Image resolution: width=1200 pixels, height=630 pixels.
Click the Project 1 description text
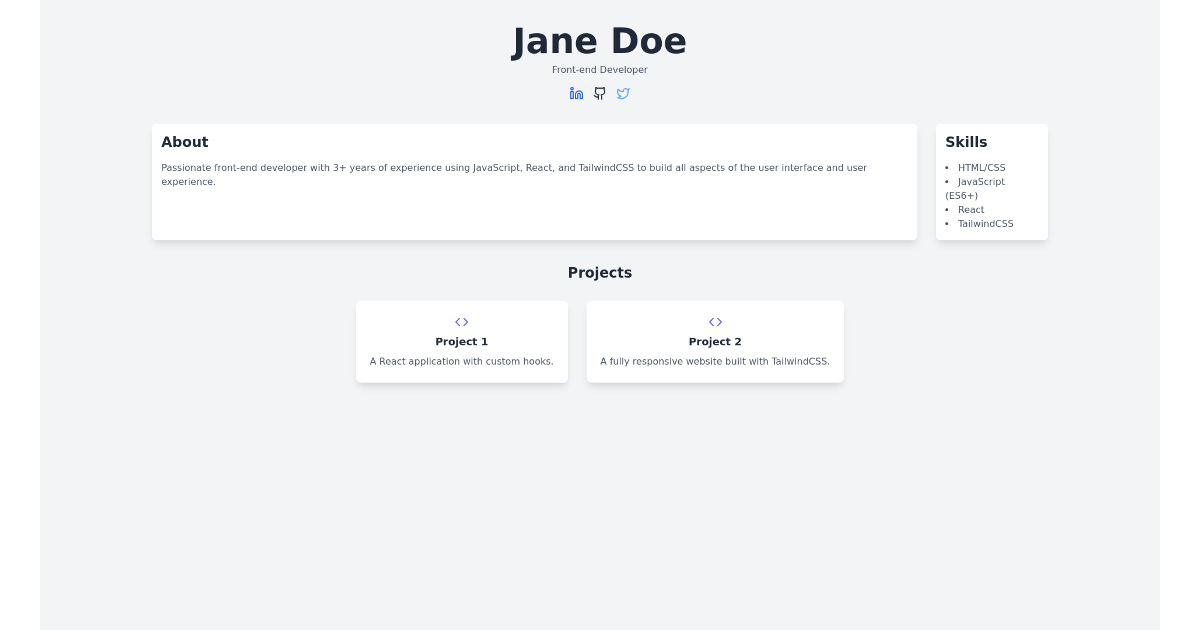tap(461, 361)
